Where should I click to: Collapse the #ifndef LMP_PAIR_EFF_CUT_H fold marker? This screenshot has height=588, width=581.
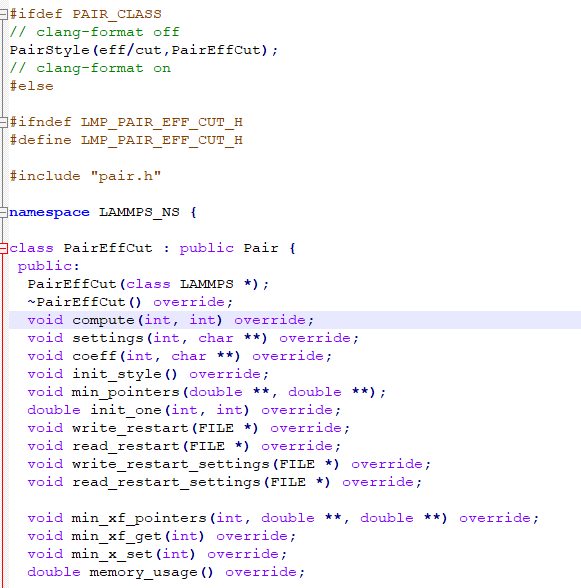(3, 122)
